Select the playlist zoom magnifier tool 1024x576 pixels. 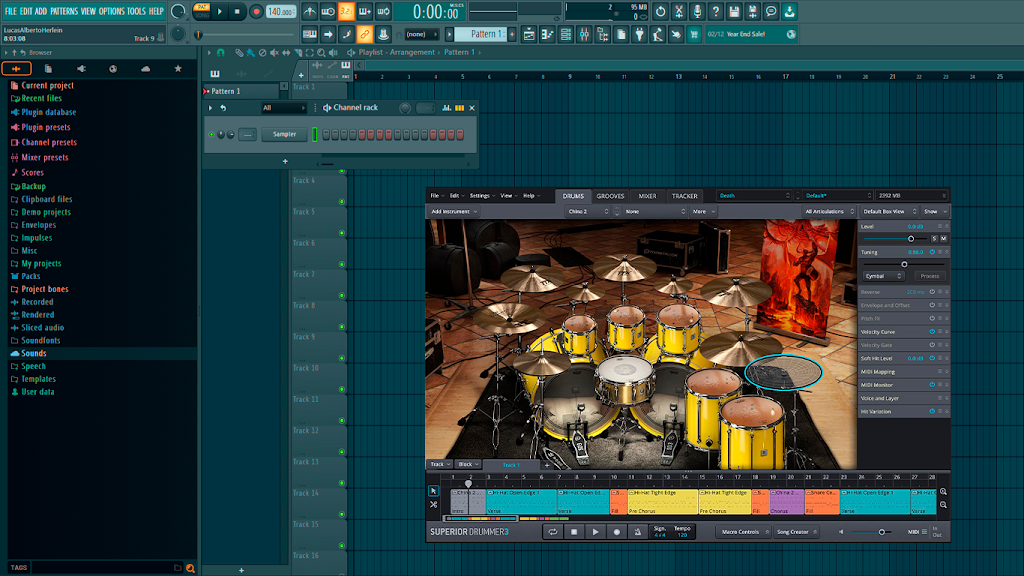point(321,52)
